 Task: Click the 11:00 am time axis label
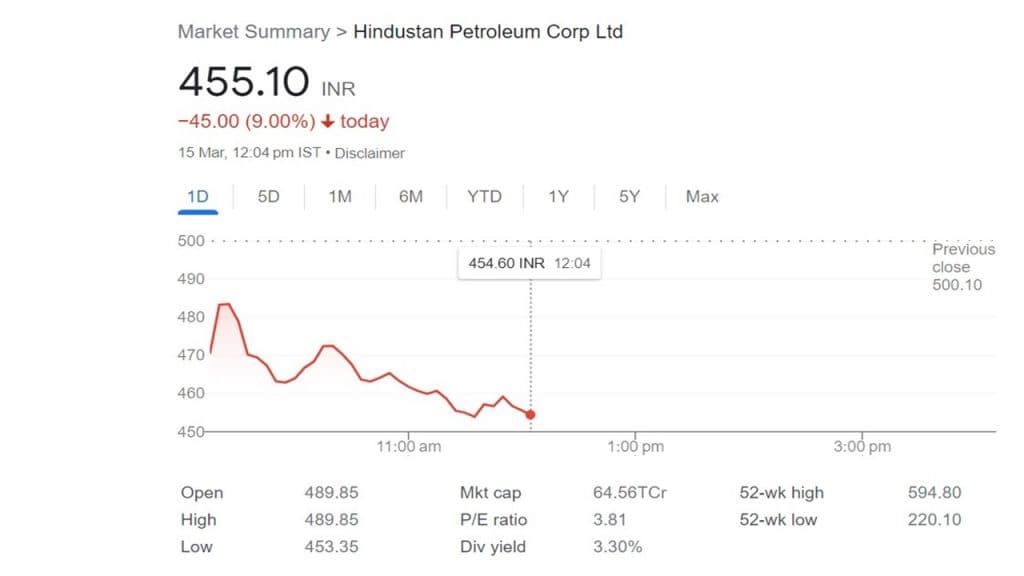(x=408, y=447)
